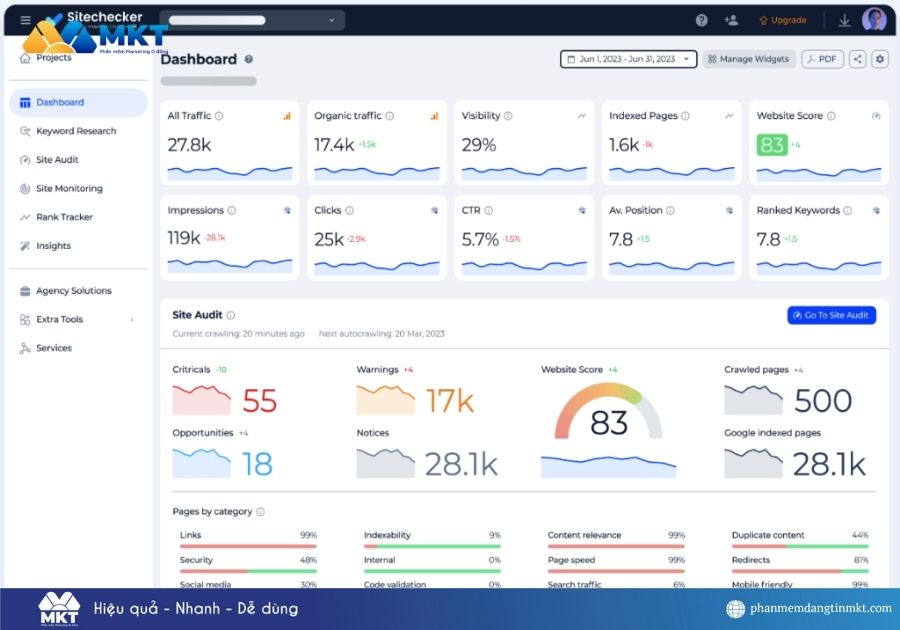Open Site Monitoring from the sidebar
The height and width of the screenshot is (630, 900).
(69, 188)
